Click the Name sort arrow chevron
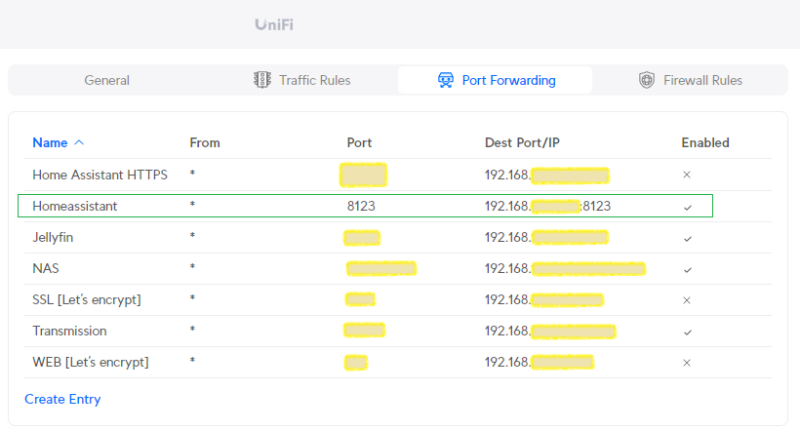The height and width of the screenshot is (430, 800). (x=79, y=143)
